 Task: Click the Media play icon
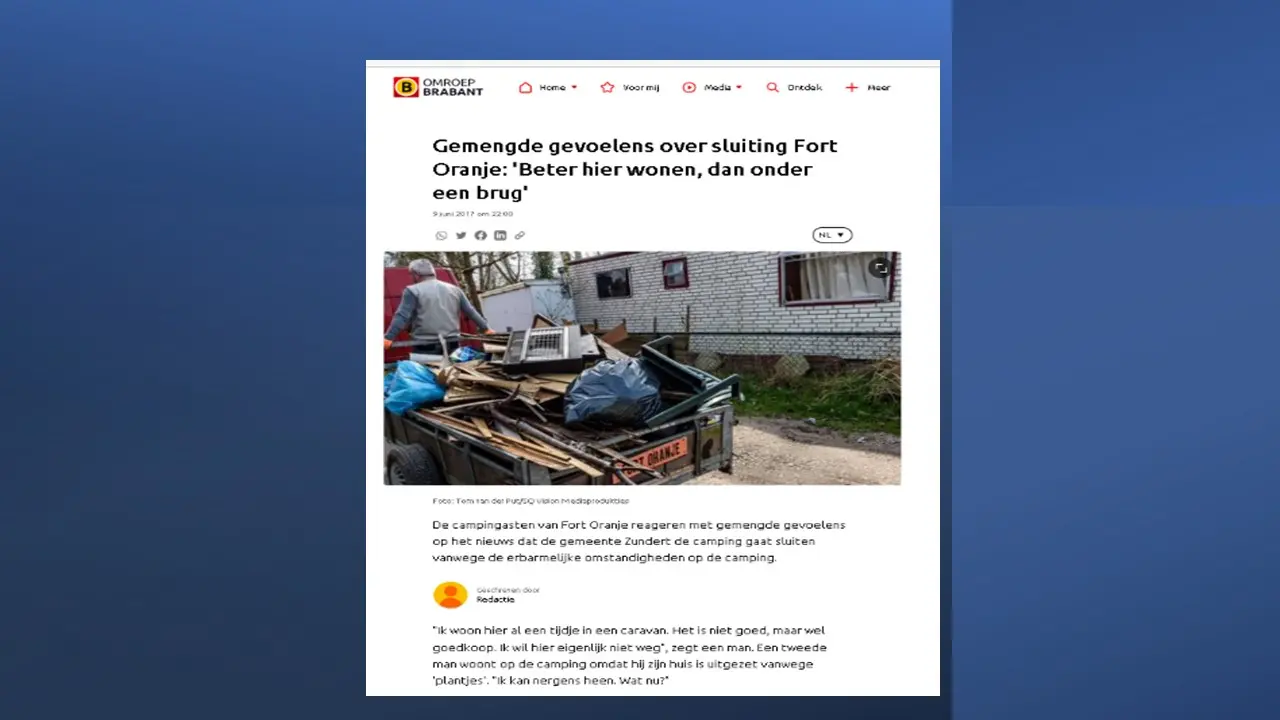(x=689, y=87)
